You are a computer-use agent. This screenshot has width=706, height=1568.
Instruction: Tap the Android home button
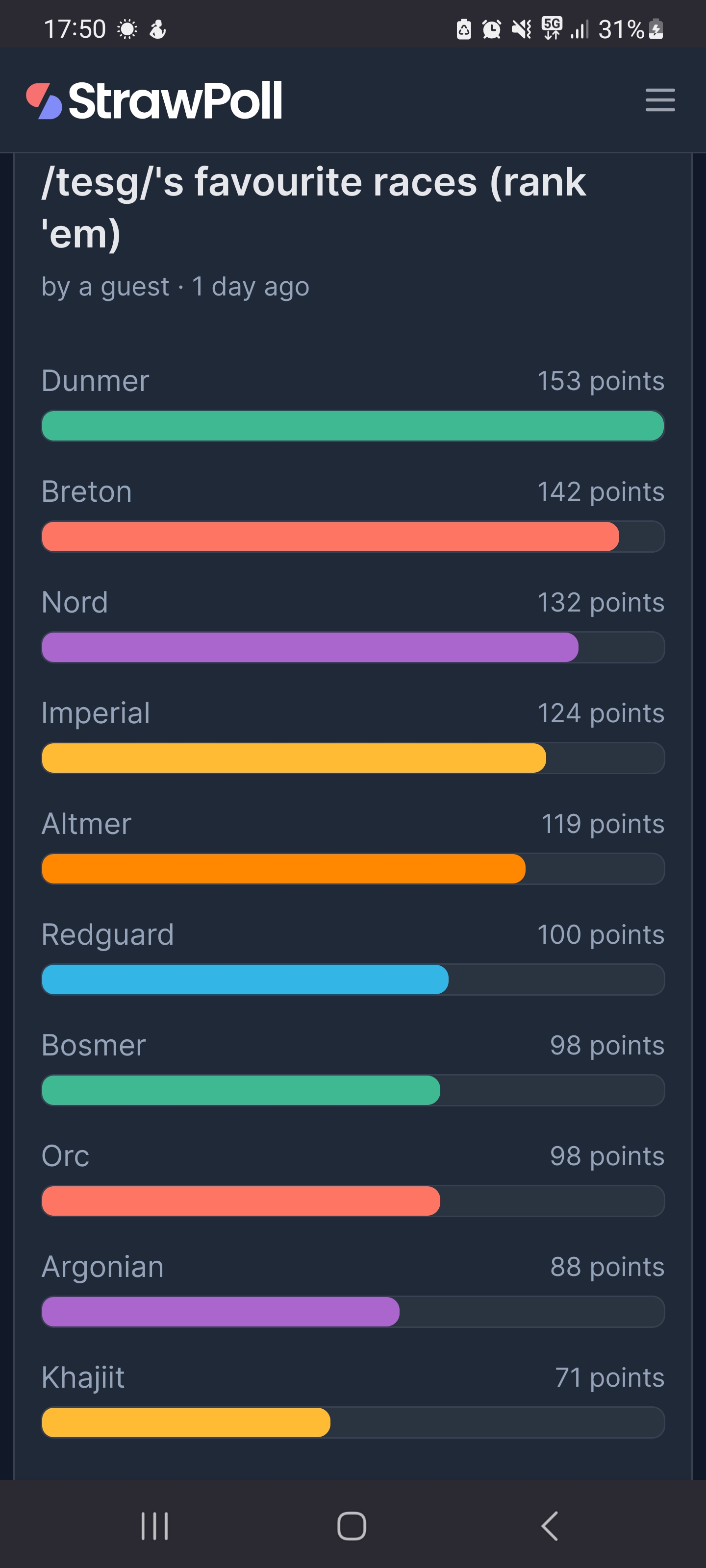(352, 1526)
